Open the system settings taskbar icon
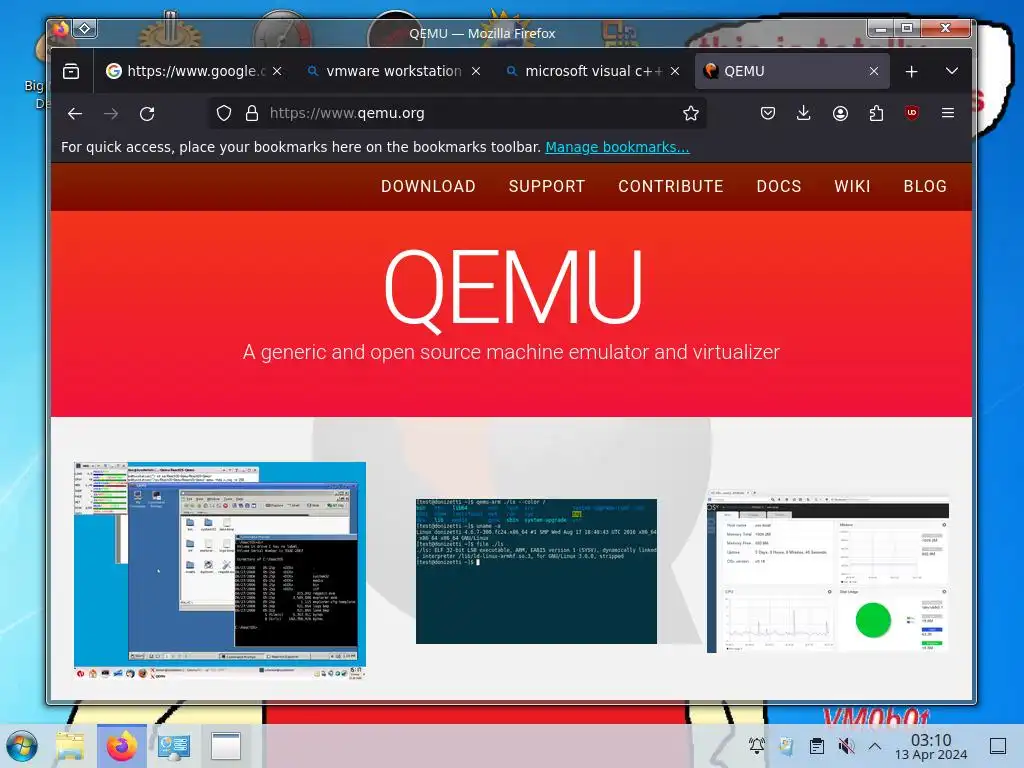This screenshot has width=1024, height=768. click(x=174, y=746)
